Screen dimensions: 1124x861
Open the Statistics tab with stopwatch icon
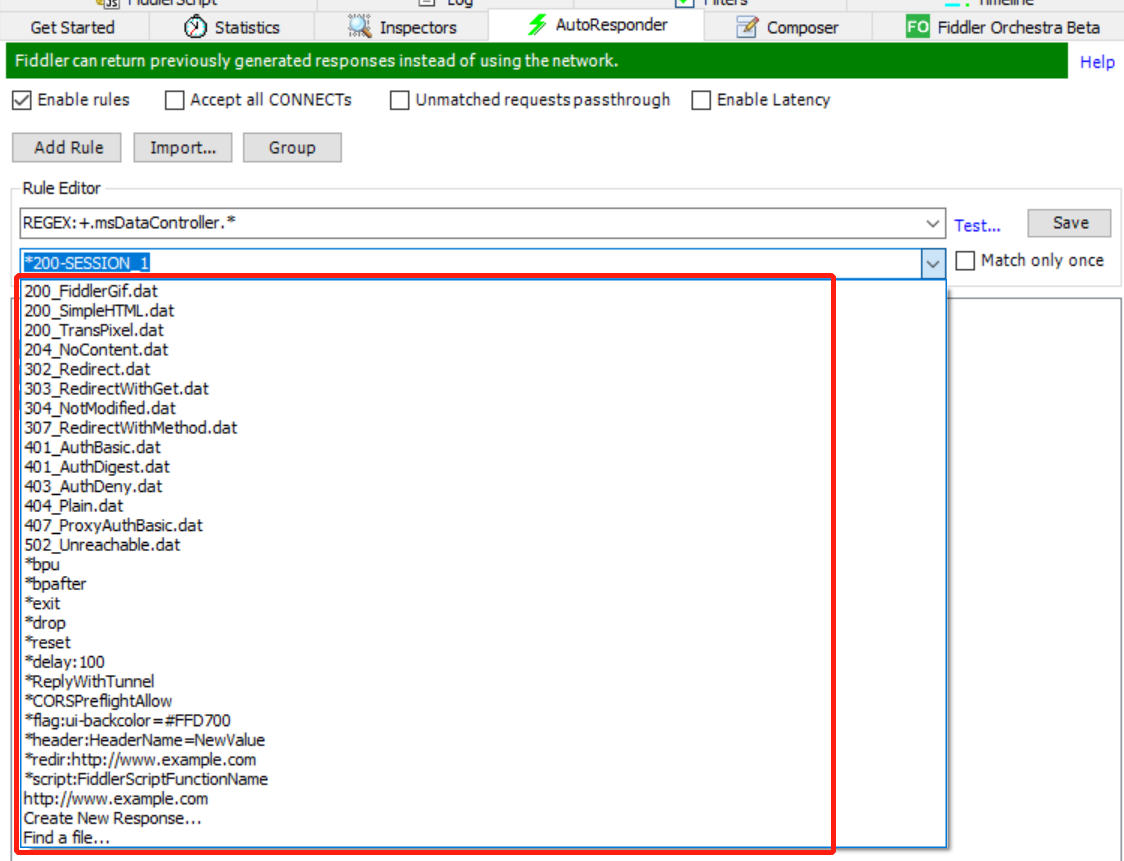pos(232,27)
